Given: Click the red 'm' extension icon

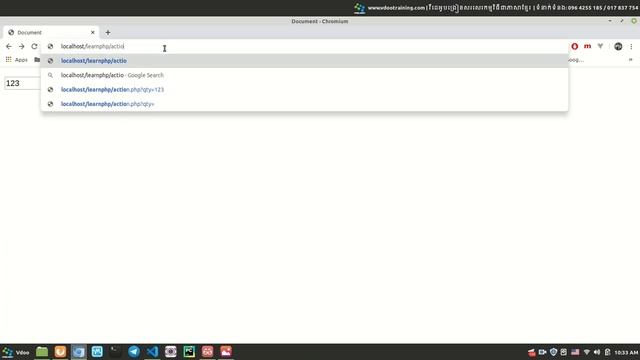Looking at the screenshot, I should [587, 47].
